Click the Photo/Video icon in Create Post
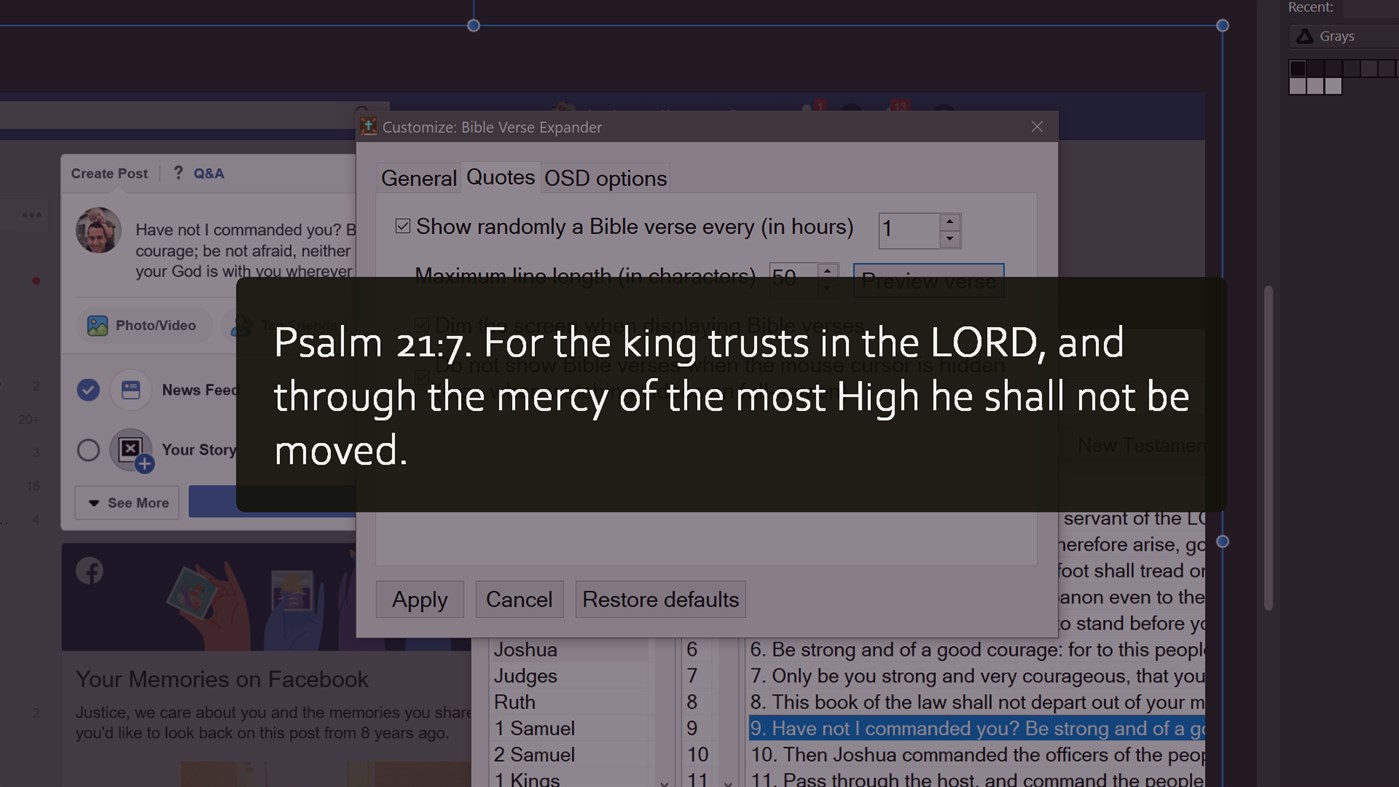 [96, 325]
